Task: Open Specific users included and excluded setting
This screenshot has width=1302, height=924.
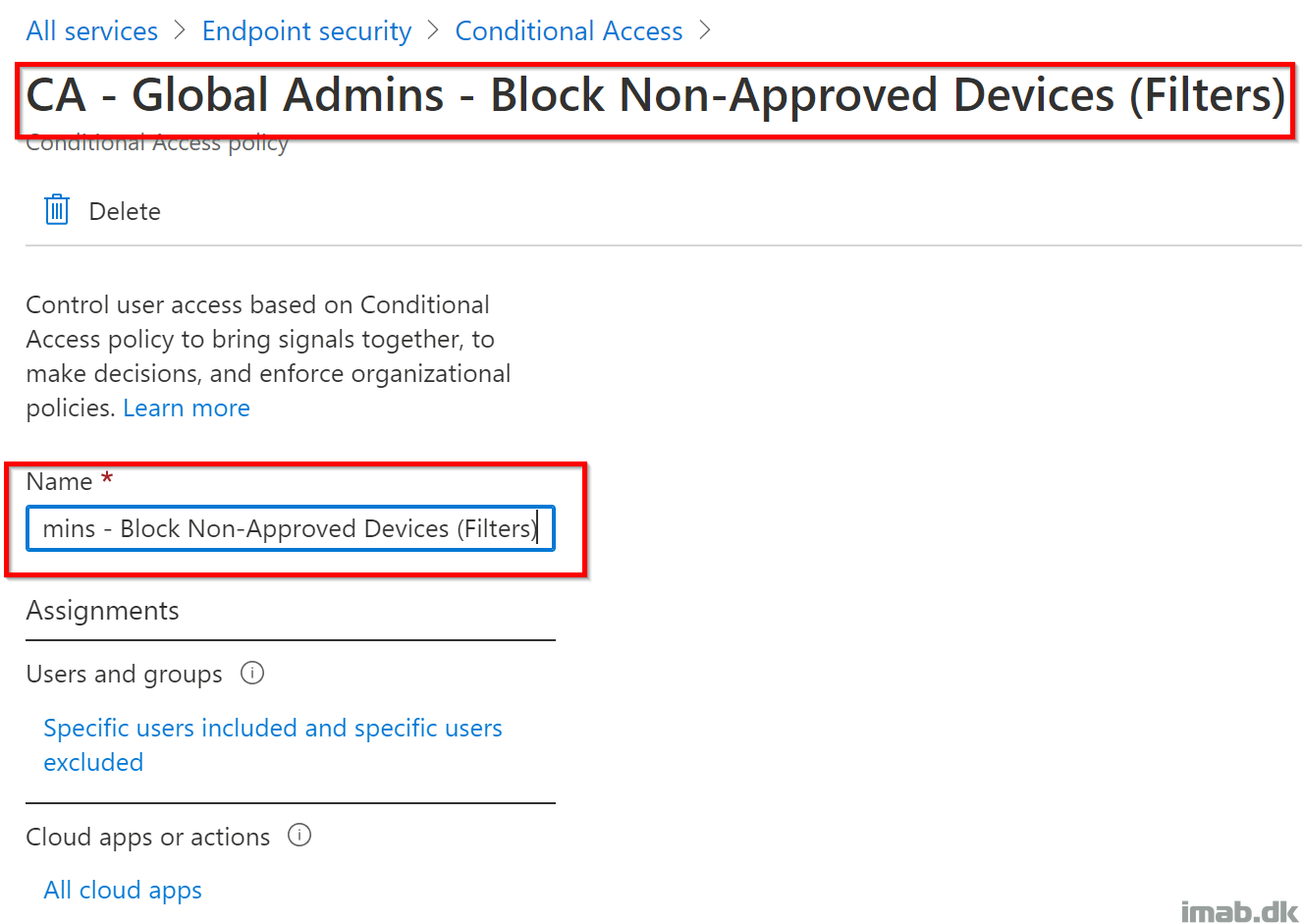Action: [273, 745]
